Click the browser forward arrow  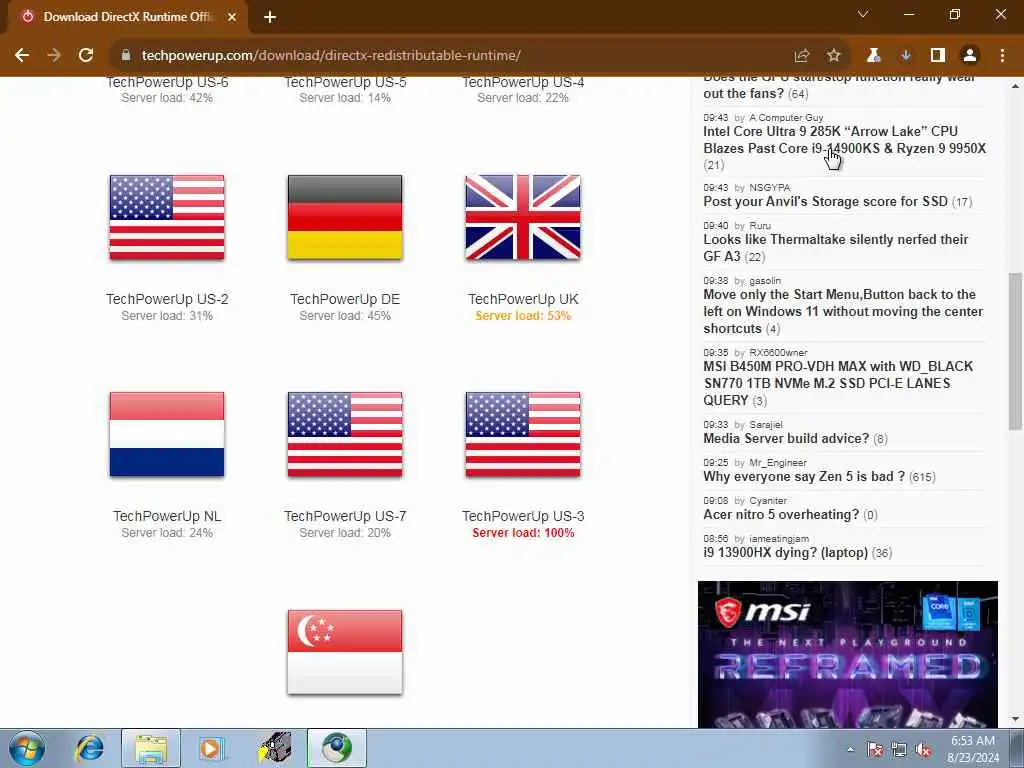pyautogui.click(x=54, y=56)
